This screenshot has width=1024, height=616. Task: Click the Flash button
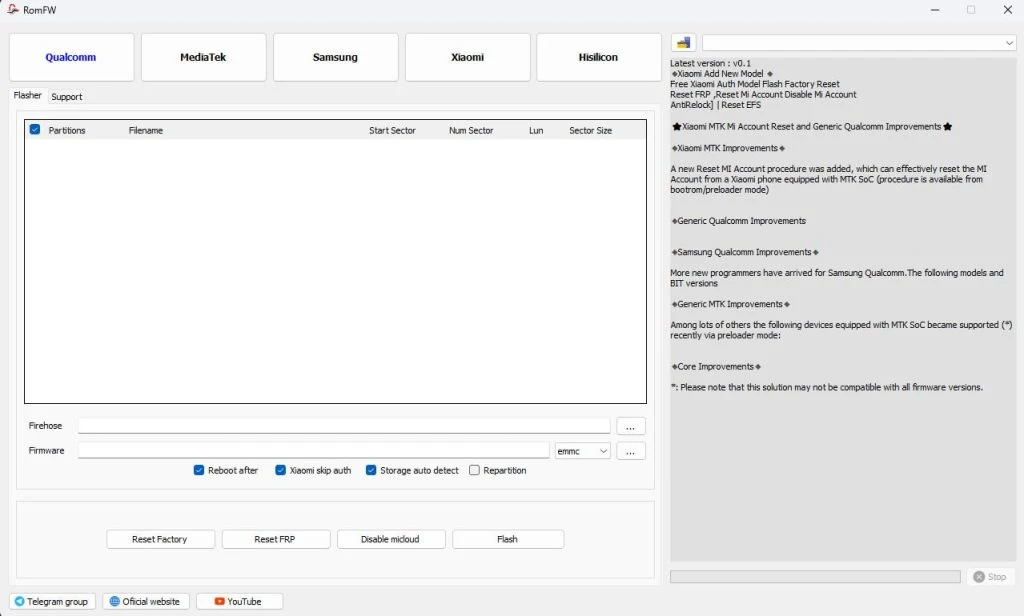coord(507,539)
